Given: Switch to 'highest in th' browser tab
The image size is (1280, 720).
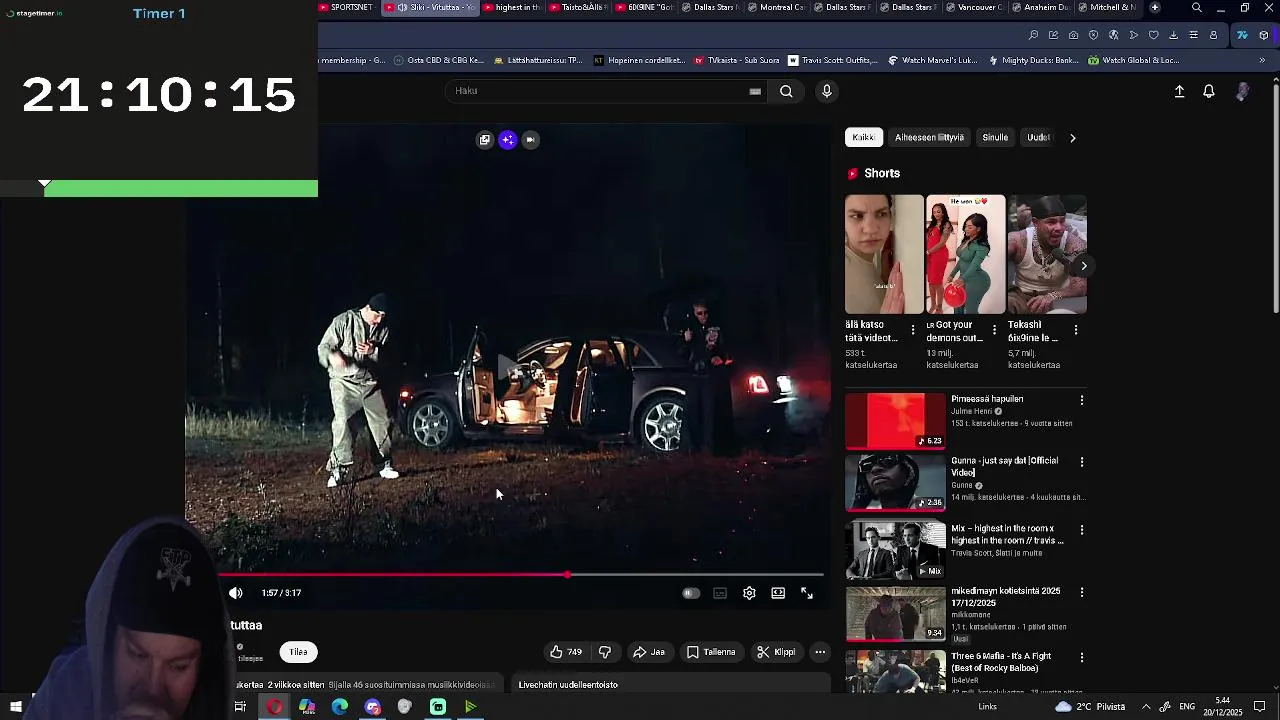Looking at the screenshot, I should [x=514, y=7].
